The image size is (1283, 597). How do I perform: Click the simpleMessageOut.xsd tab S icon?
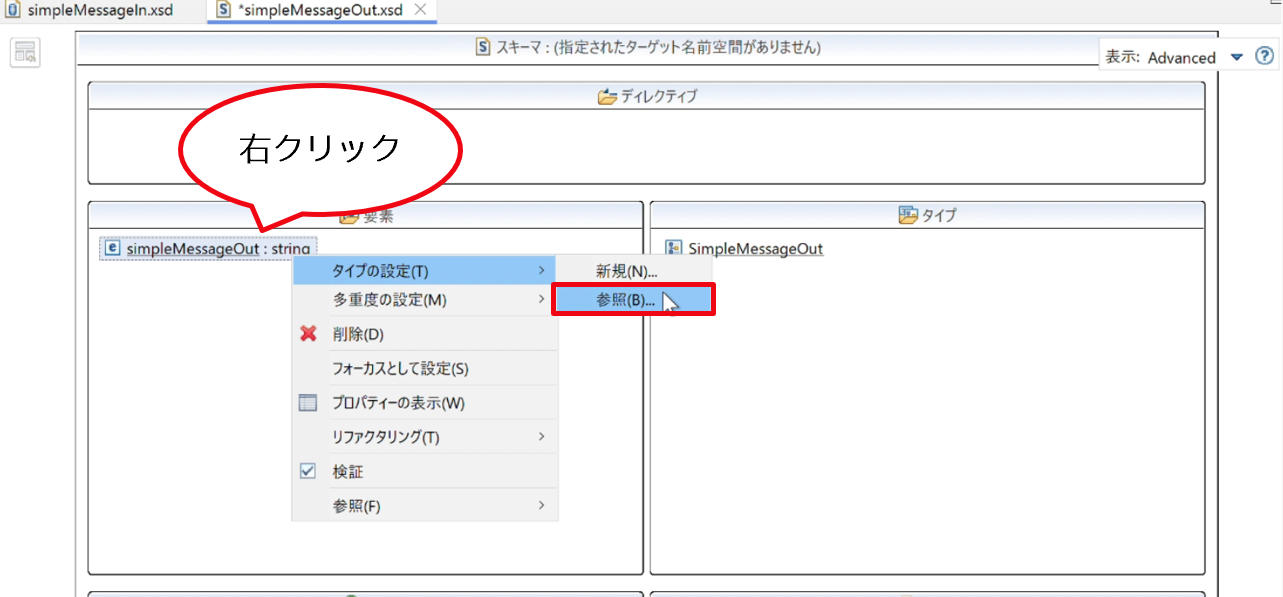click(225, 10)
